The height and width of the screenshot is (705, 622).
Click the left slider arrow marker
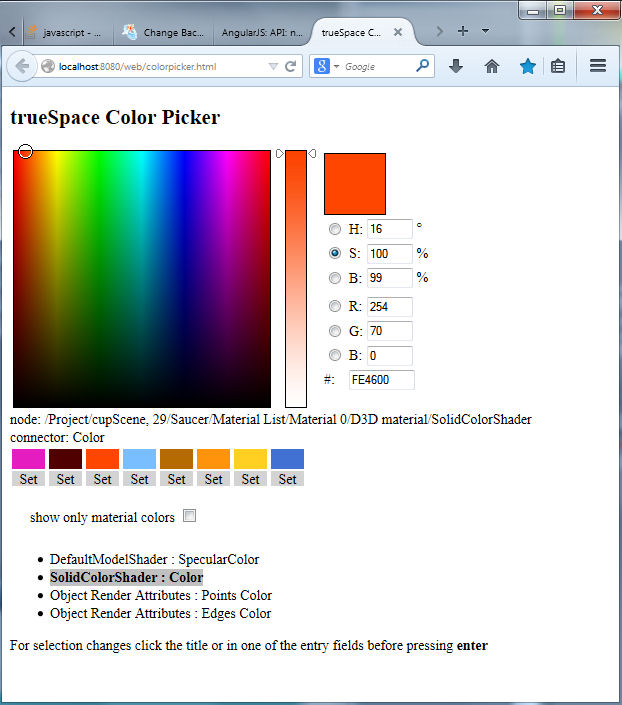pyautogui.click(x=279, y=154)
